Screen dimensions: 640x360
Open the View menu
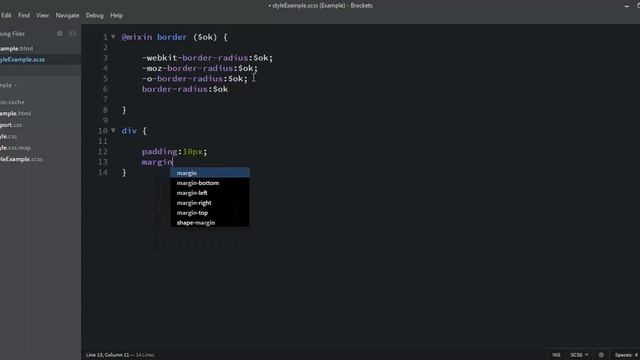coord(42,16)
